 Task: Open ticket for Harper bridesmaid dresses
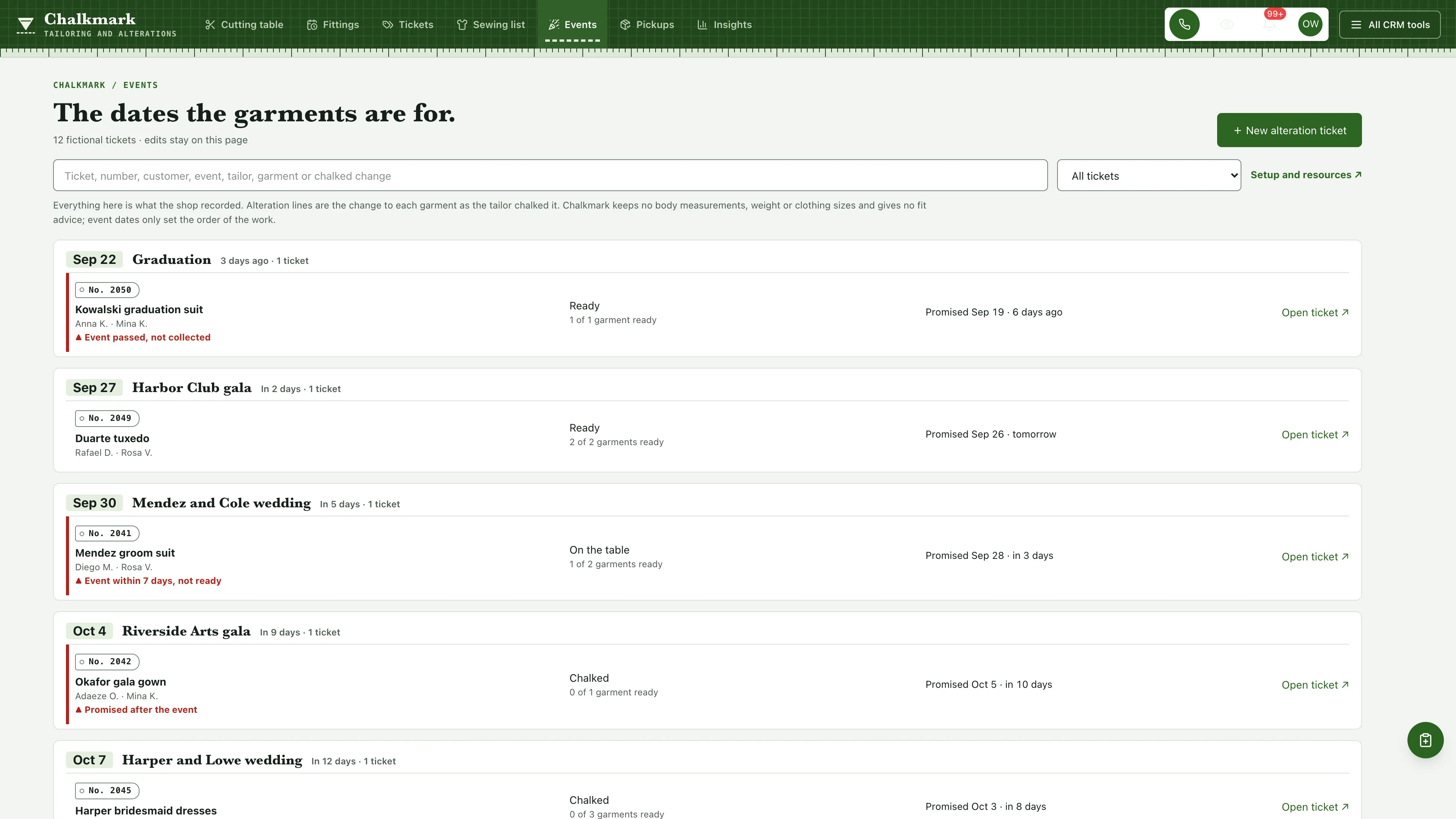1315,807
